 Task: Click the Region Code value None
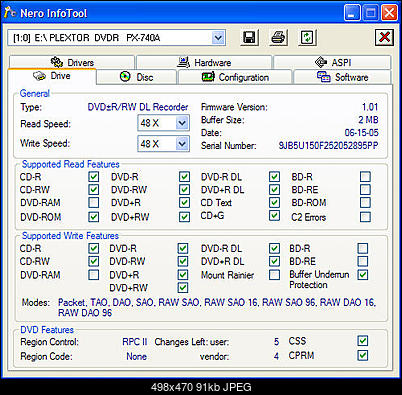click(x=136, y=356)
